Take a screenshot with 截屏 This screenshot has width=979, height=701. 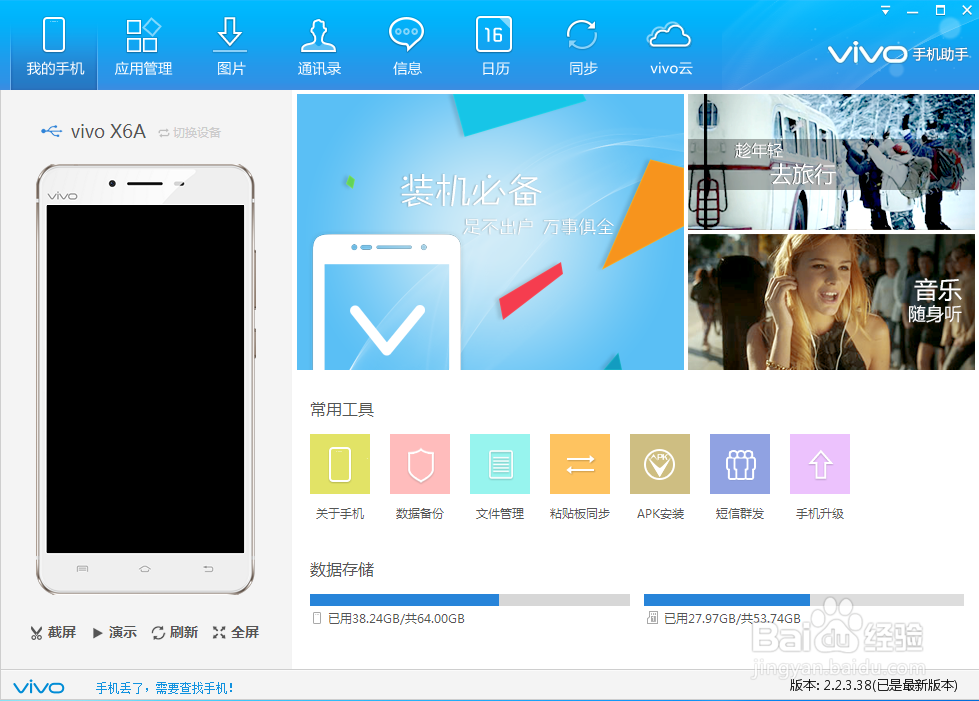point(53,632)
